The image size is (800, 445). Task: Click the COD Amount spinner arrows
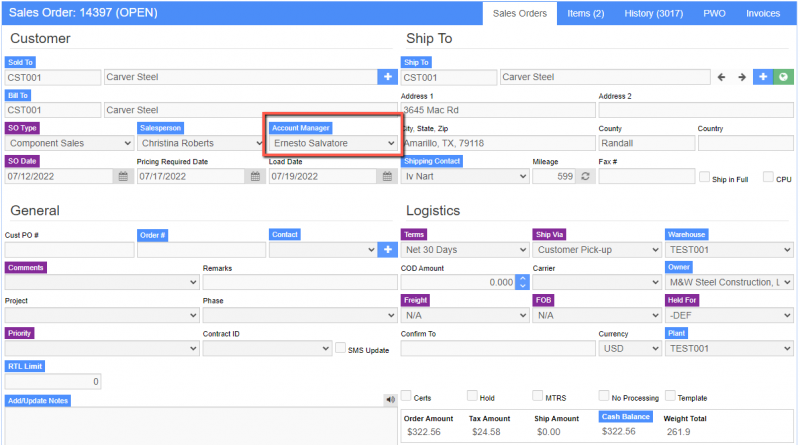521,283
